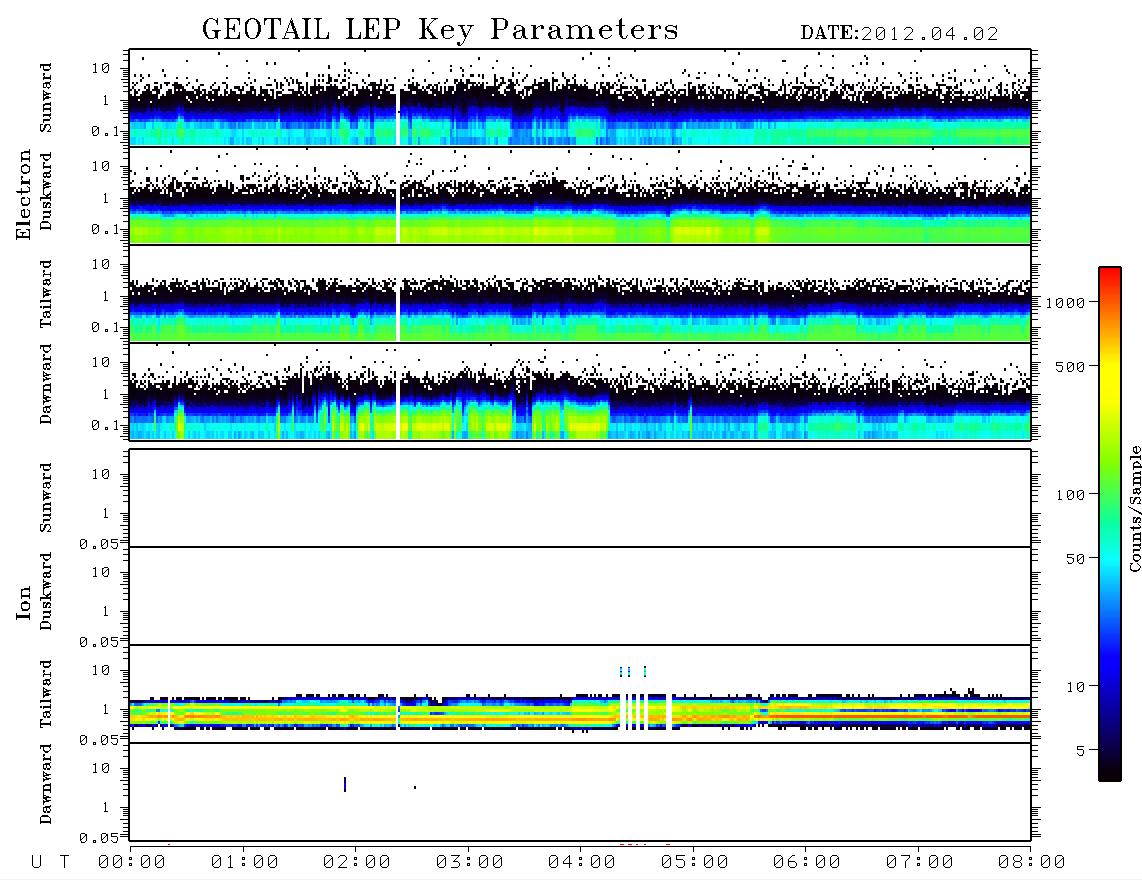Click the Electron Sunward spectrogram panel

tap(580, 98)
